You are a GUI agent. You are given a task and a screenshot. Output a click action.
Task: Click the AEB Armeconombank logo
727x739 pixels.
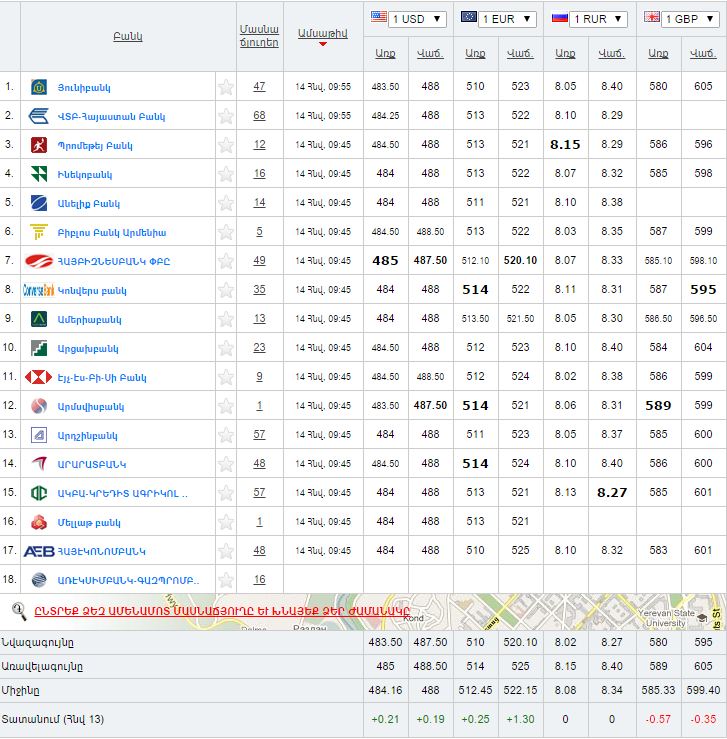tap(39, 551)
